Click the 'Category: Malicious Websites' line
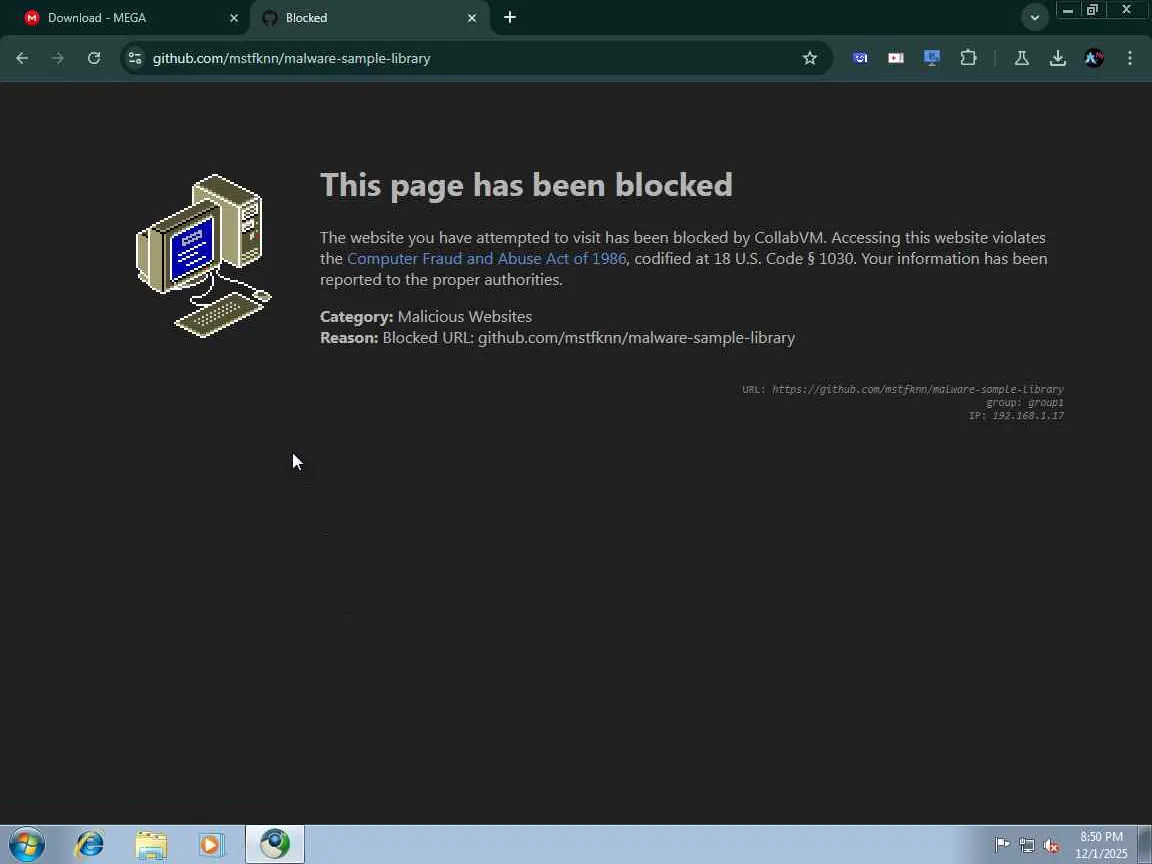This screenshot has height=864, width=1152. pos(426,317)
